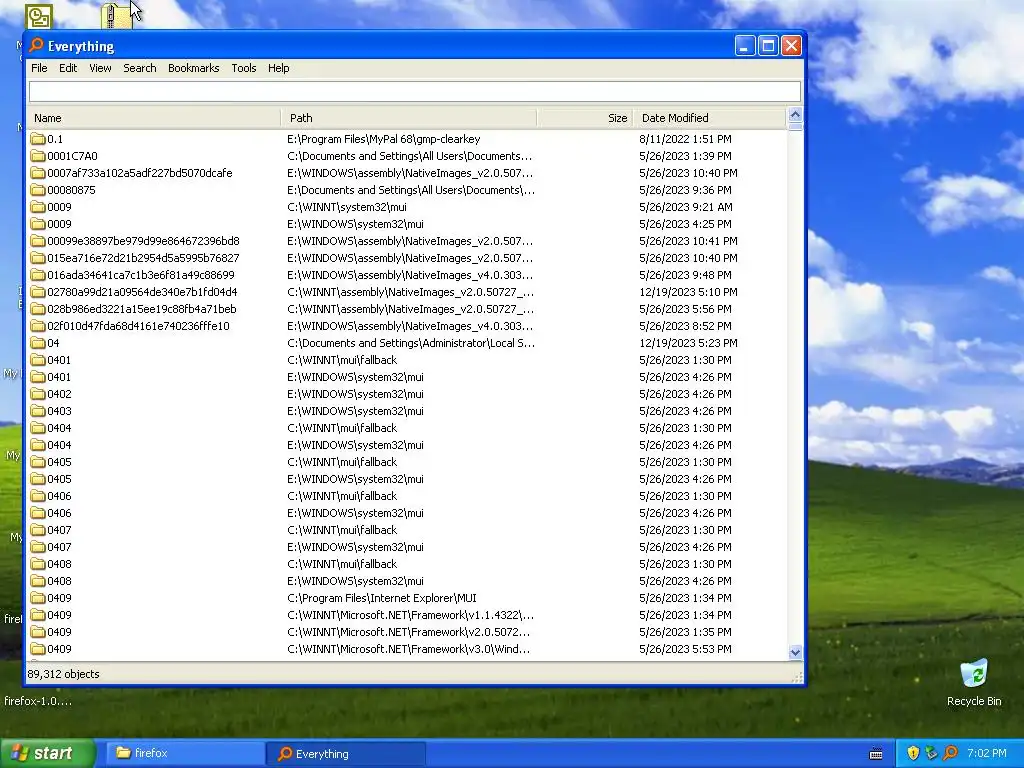Select 0409 row in Internet Explorer\MUI path
The image size is (1024, 768).
coord(408,598)
